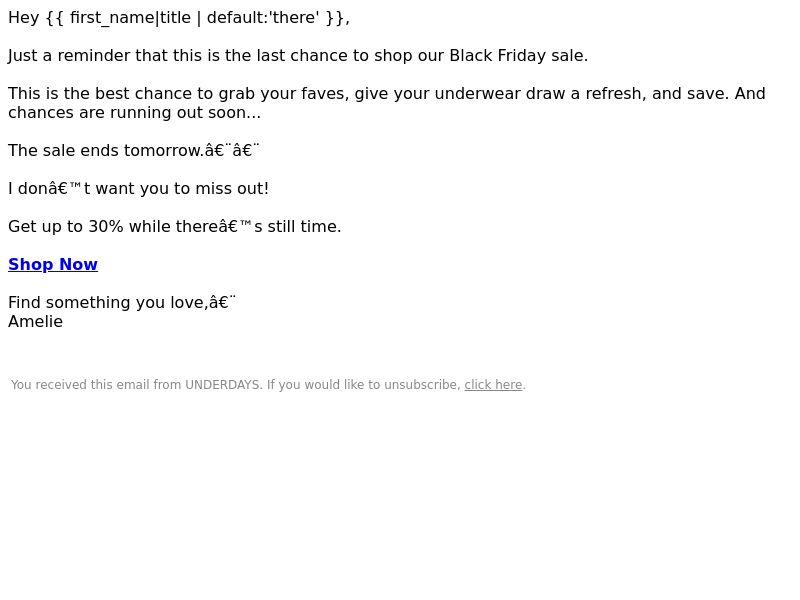Click the 'You received this email' footer text
Viewport: 800px width, 600px height.
(x=80, y=385)
